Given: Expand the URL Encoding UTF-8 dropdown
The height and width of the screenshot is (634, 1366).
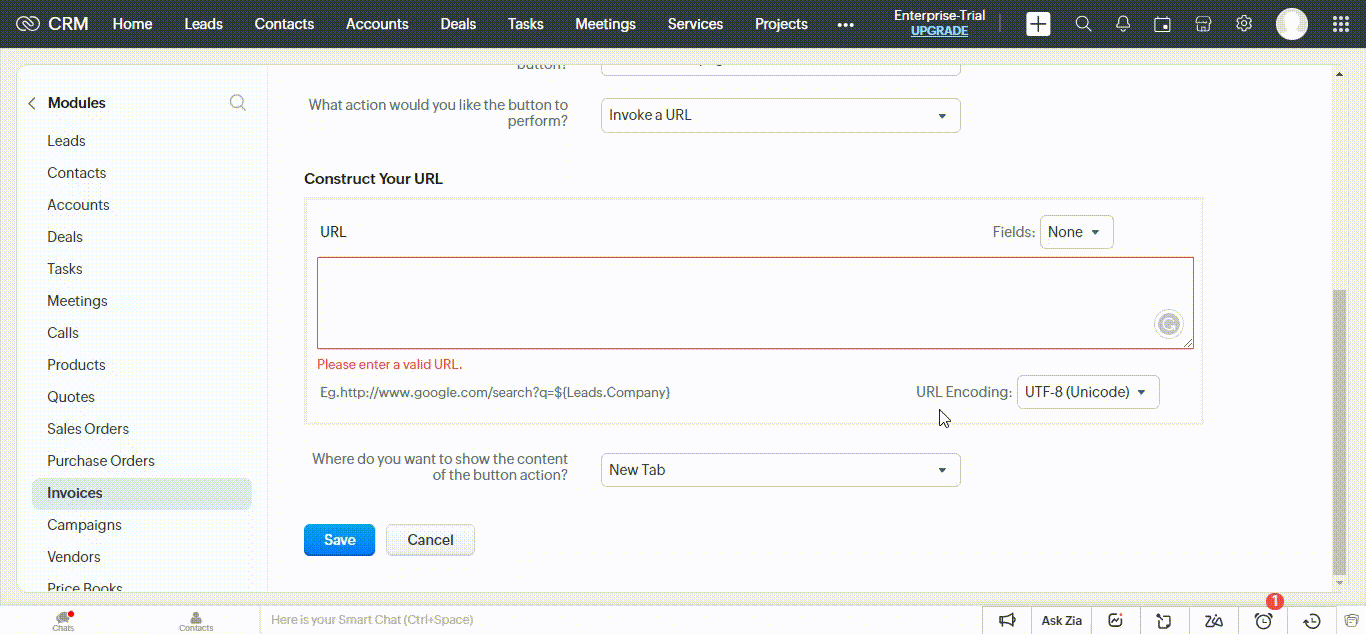Looking at the screenshot, I should coord(1087,392).
